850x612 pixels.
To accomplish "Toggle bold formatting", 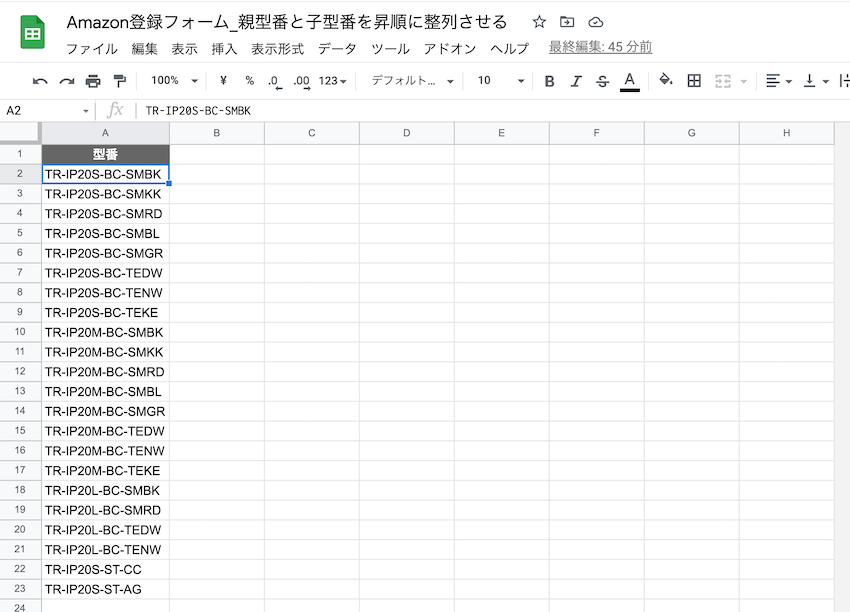I will click(549, 81).
